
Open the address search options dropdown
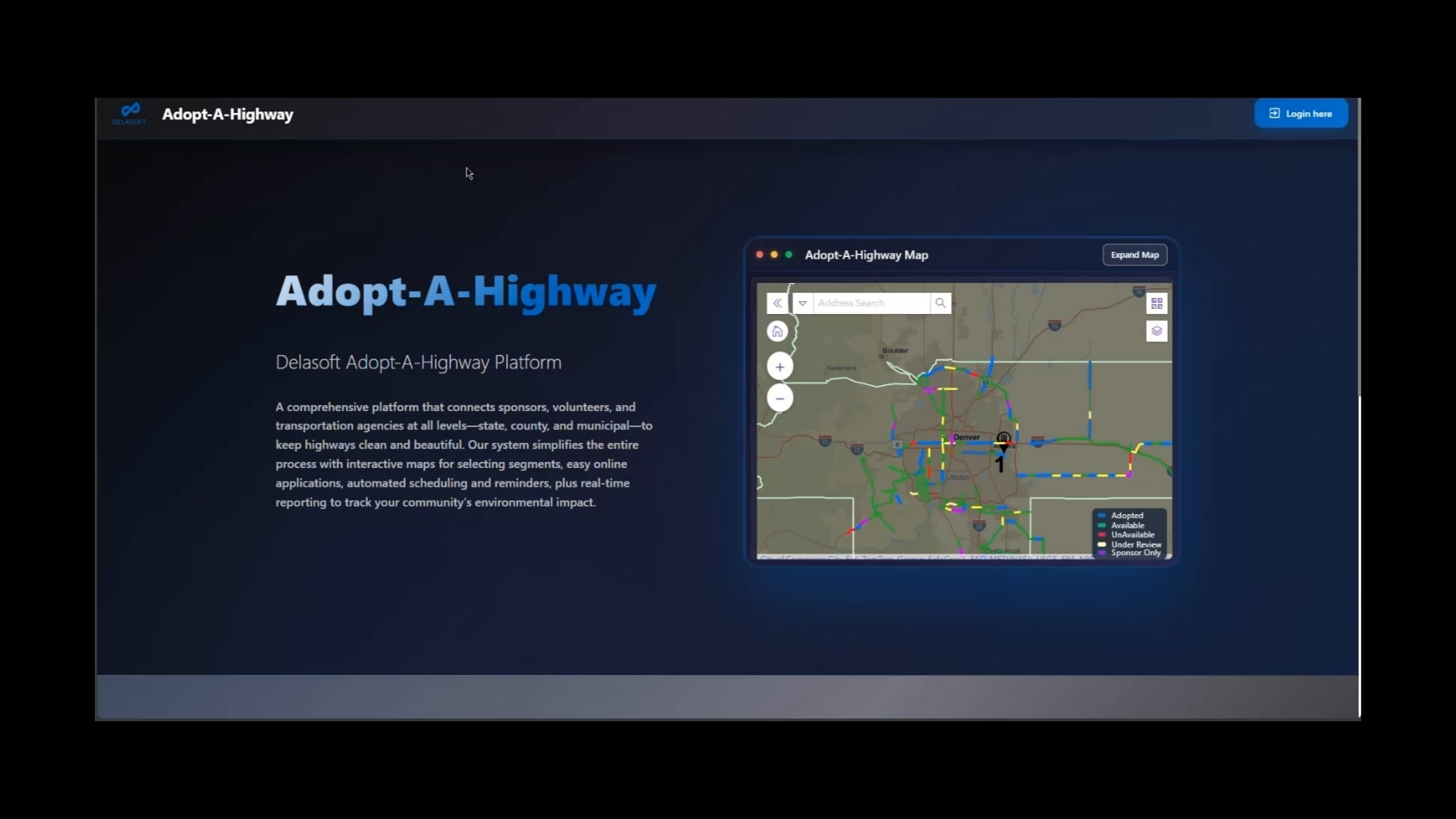tap(802, 303)
